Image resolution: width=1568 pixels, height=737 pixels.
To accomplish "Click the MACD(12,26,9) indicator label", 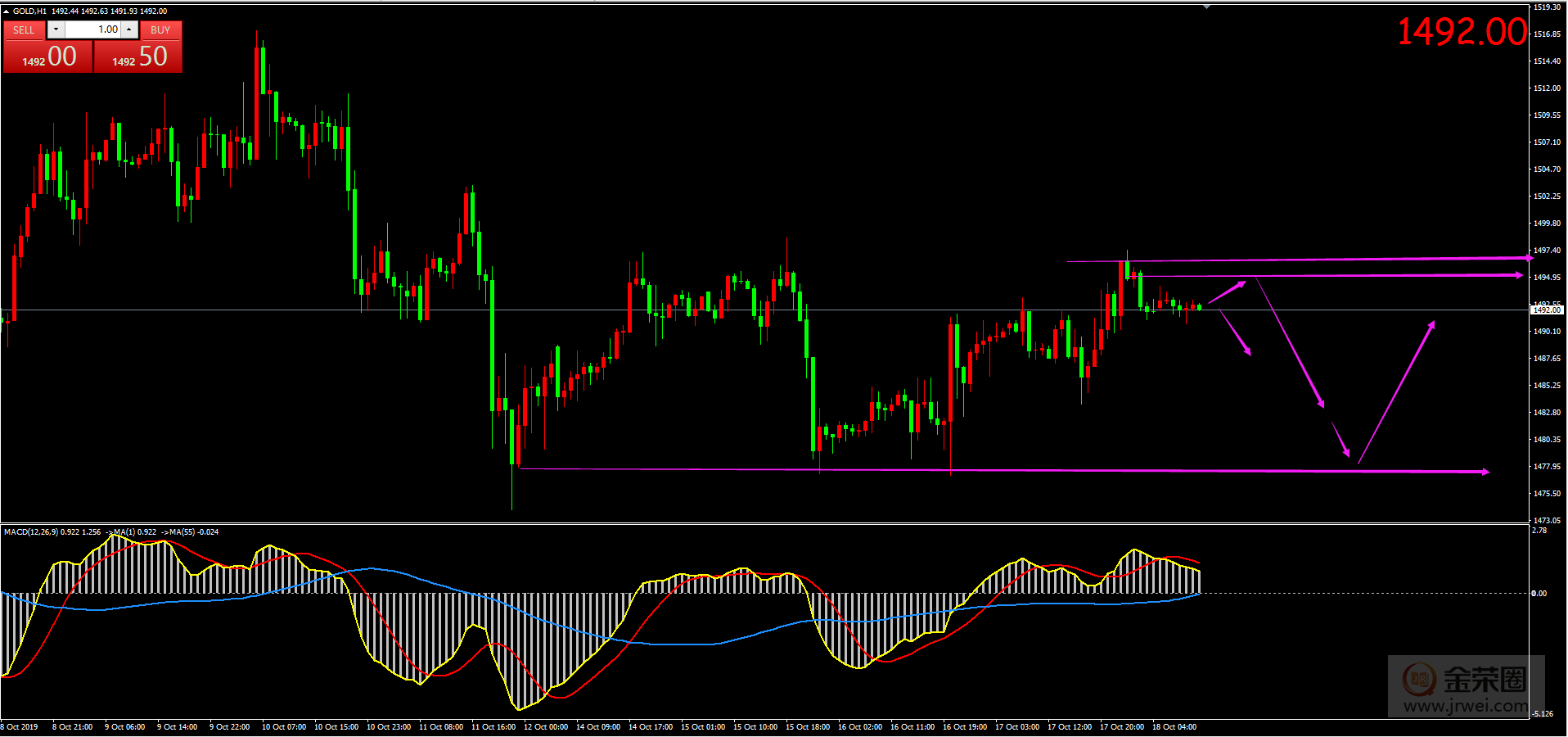I will click(31, 532).
